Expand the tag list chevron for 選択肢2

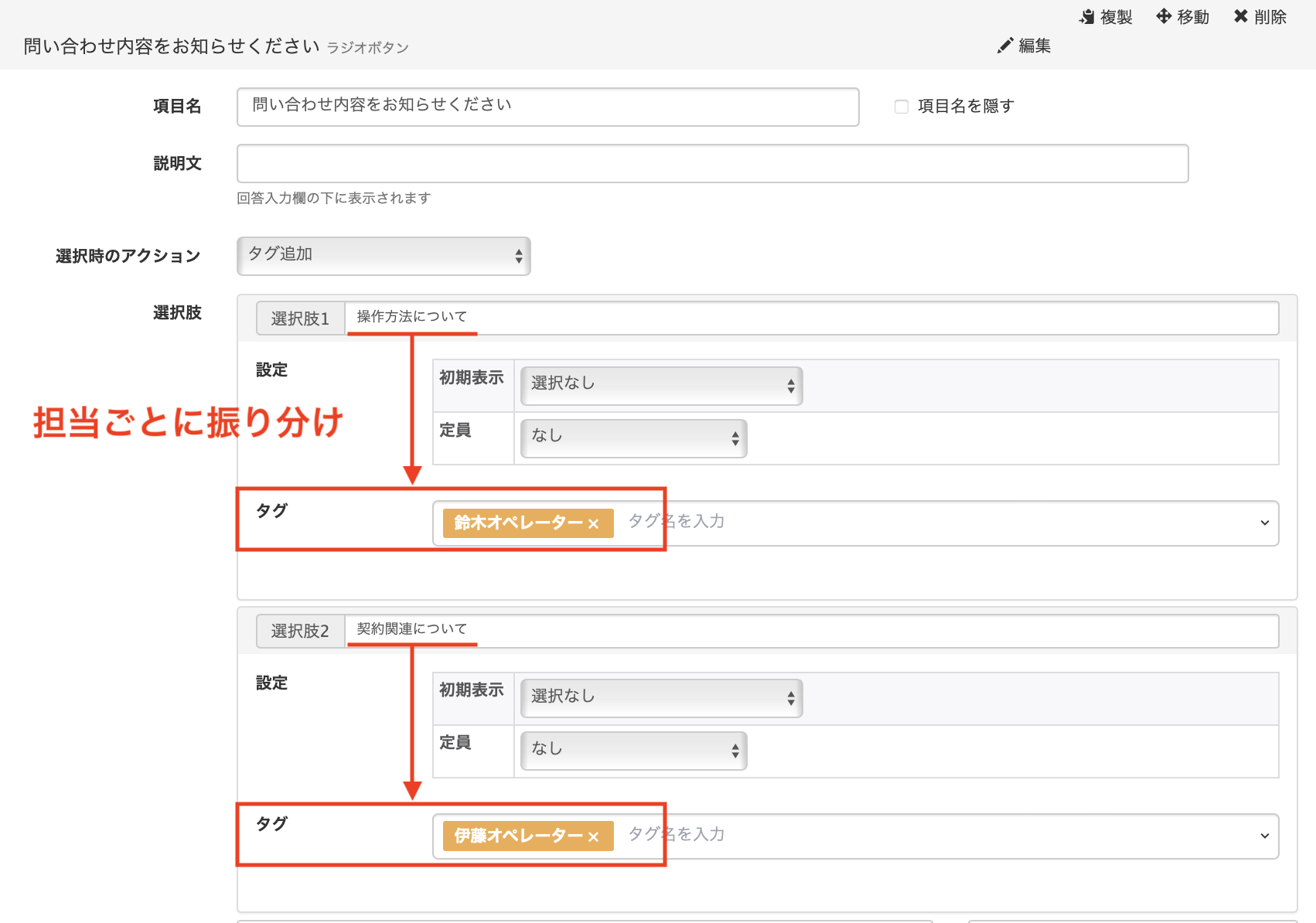tap(1264, 836)
